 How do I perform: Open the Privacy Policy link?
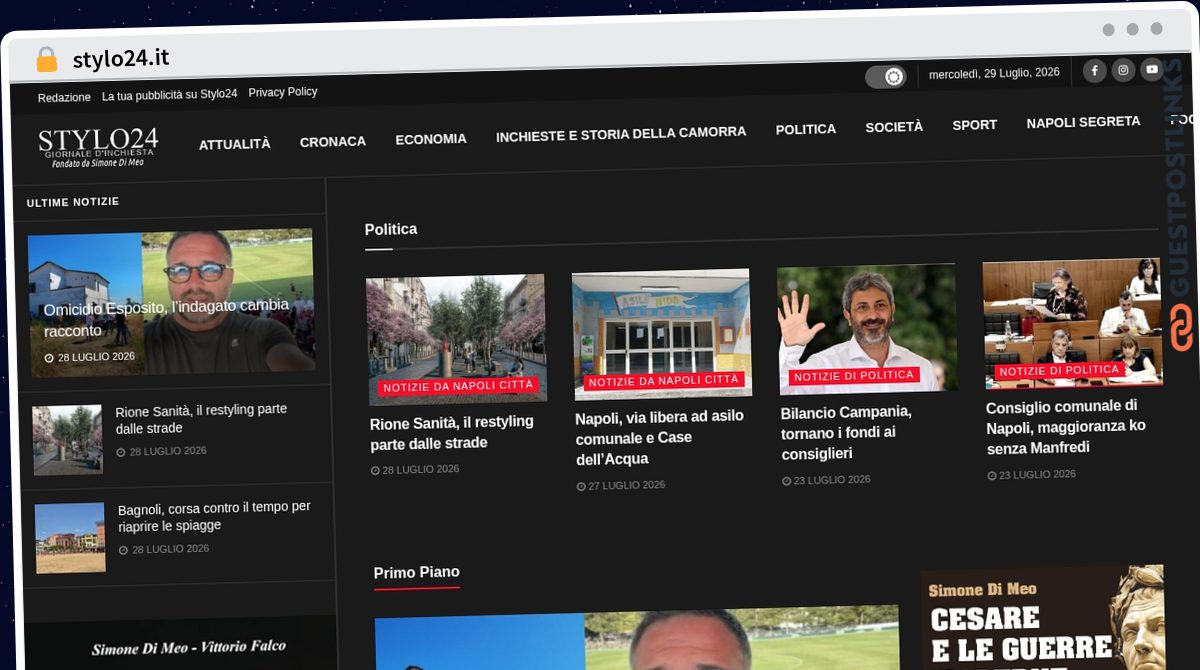(283, 92)
